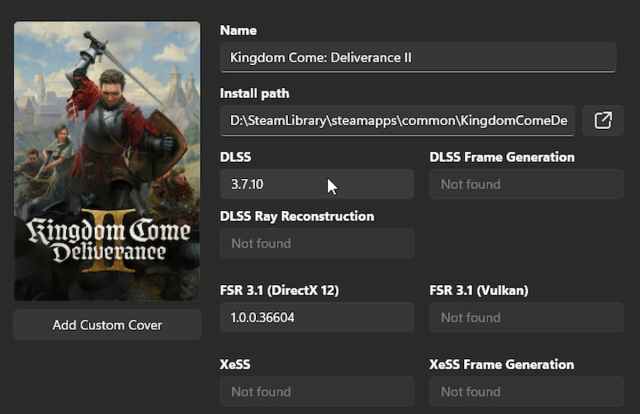Click the "DLSS Ray Reconstruction" heading
The image size is (640, 414).
pos(297,216)
